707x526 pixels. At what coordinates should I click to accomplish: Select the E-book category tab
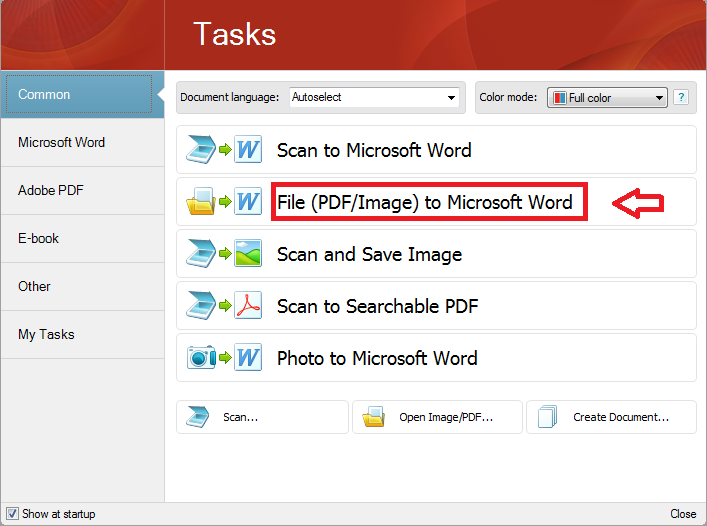coord(38,238)
